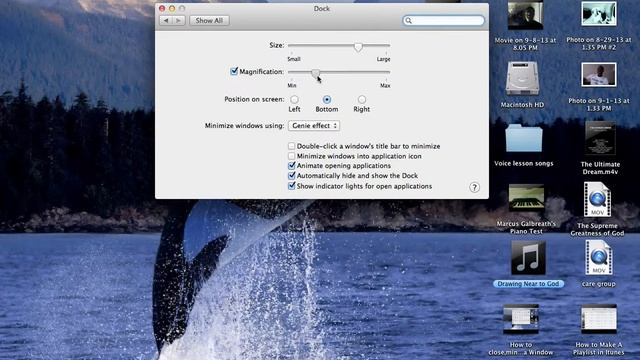This screenshot has width=640, height=360.
Task: Open the Macintosh HD drive icon
Action: point(522,79)
